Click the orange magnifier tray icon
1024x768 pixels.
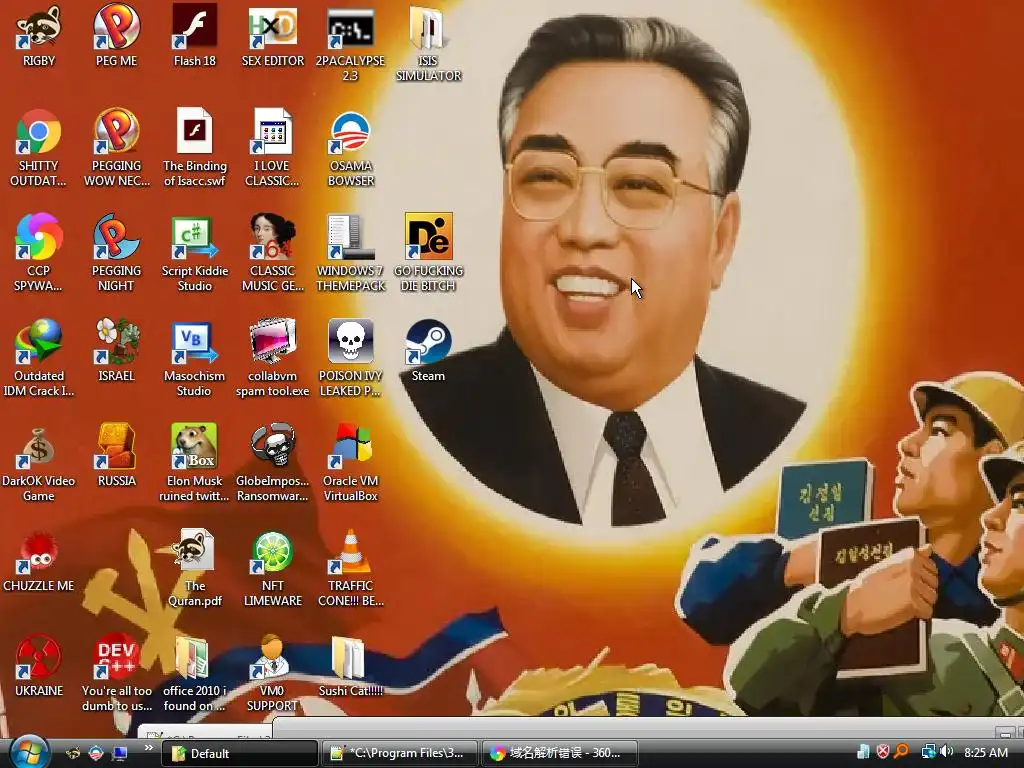(x=902, y=752)
